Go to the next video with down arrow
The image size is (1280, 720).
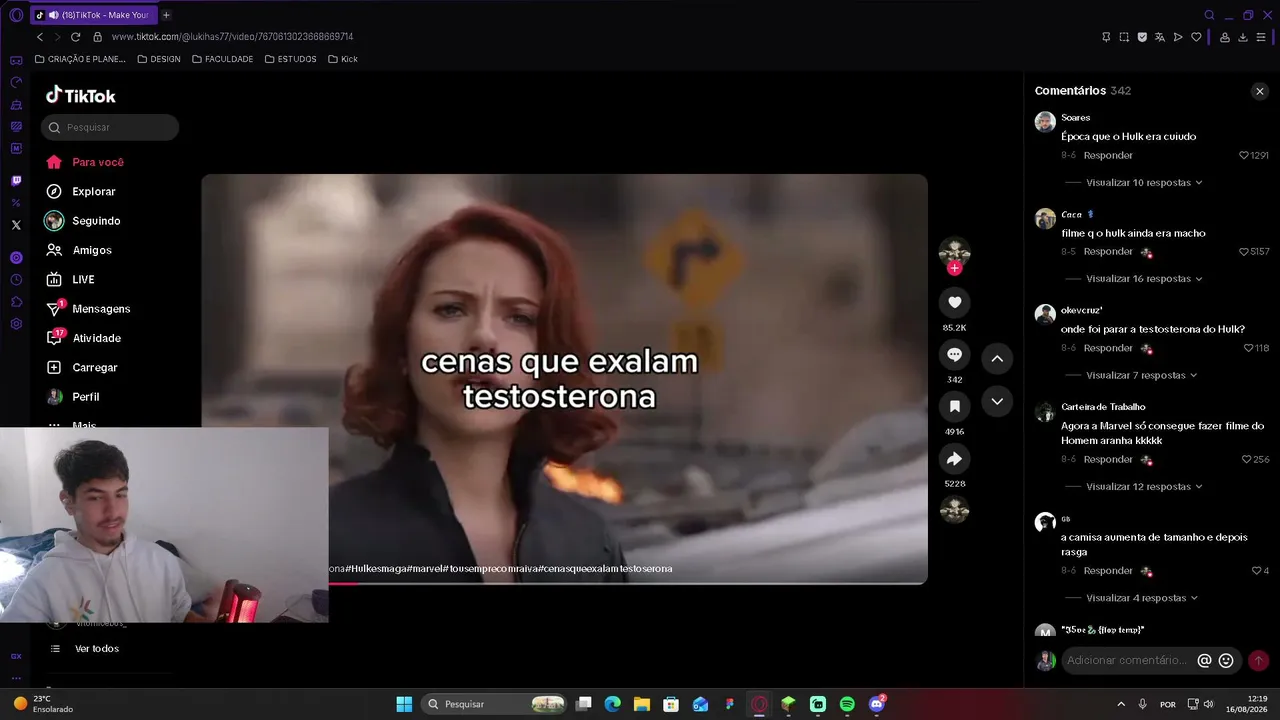tap(997, 401)
